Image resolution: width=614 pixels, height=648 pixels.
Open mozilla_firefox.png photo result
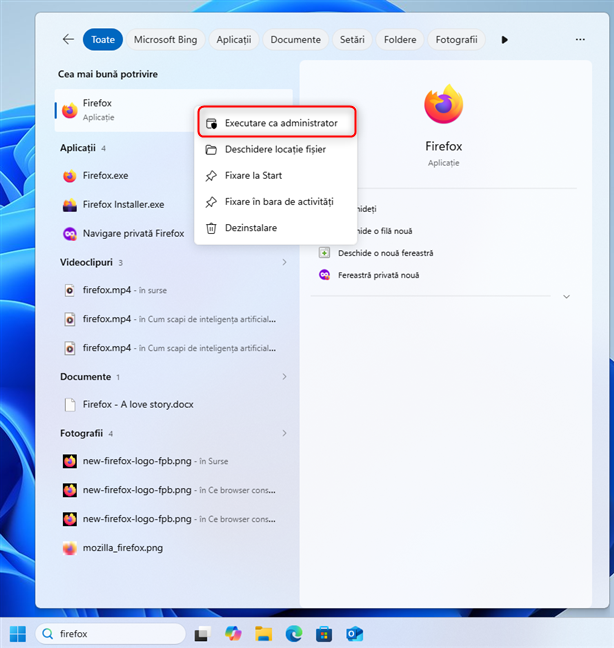[174, 548]
